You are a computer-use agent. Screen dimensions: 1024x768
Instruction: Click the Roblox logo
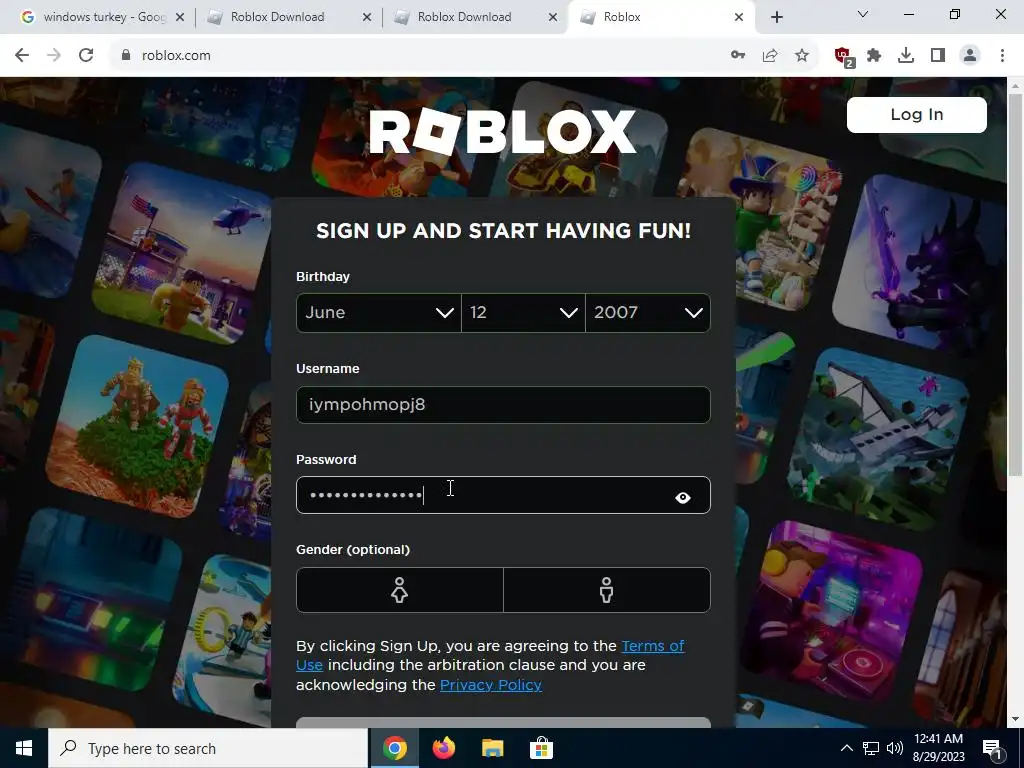(x=502, y=131)
